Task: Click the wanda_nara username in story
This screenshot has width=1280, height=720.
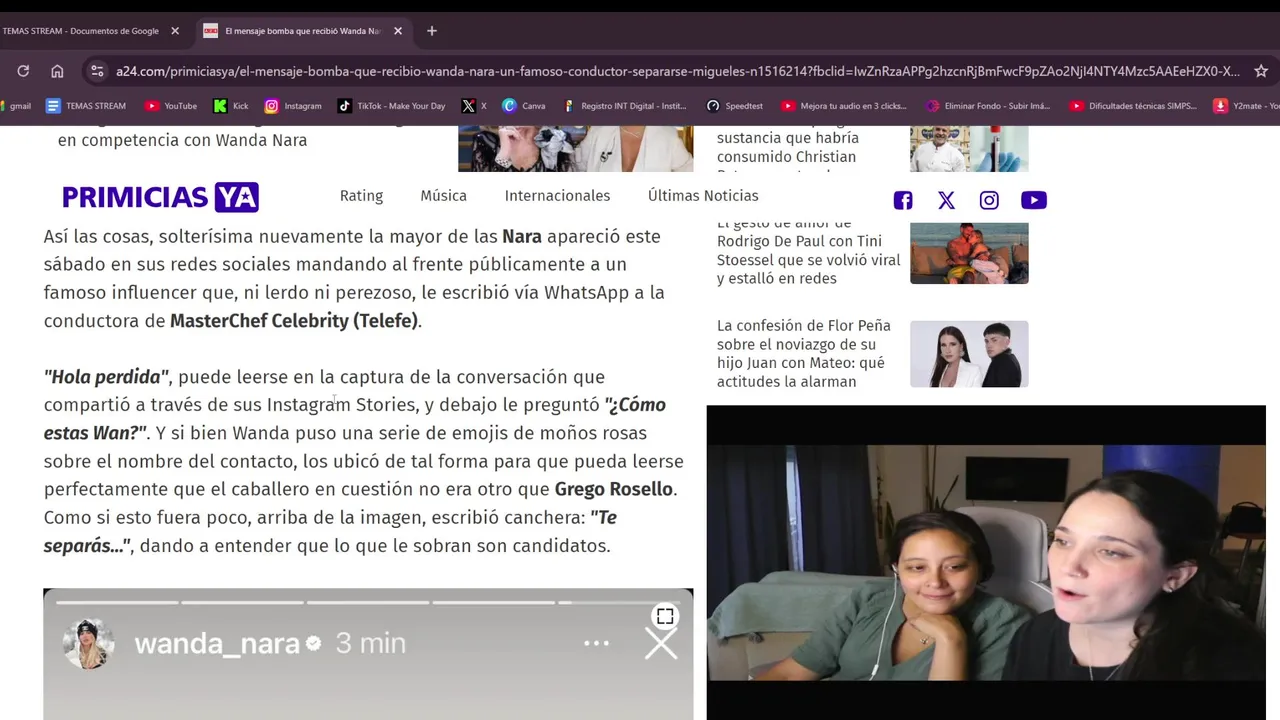Action: coord(217,643)
